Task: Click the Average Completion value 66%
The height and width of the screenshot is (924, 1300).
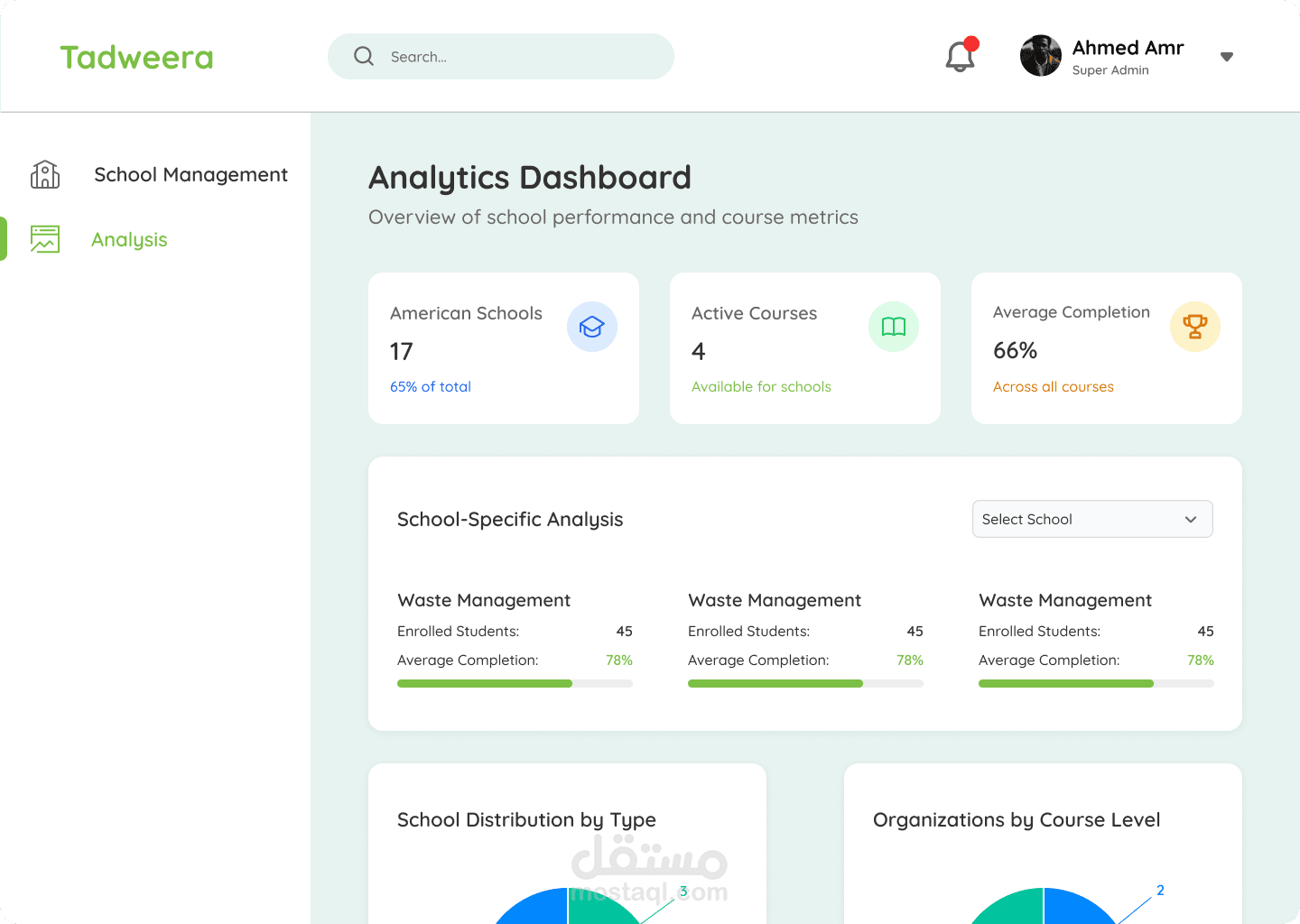Action: [x=1016, y=350]
